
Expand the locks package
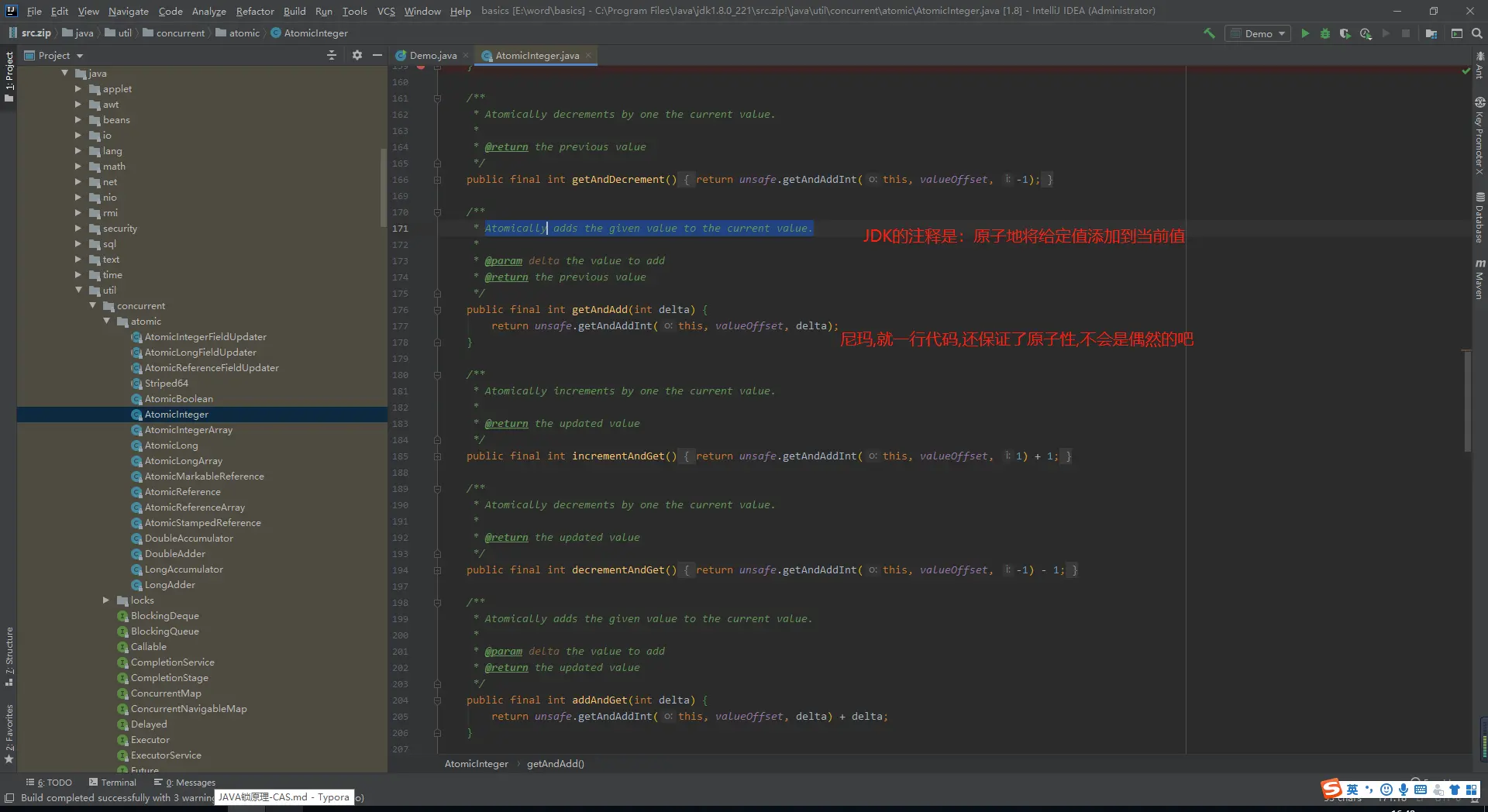[x=106, y=600]
